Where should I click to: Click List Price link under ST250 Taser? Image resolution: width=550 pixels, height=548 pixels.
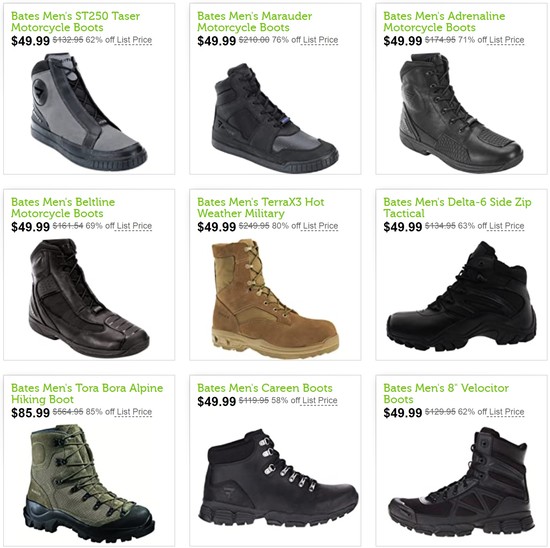134,40
